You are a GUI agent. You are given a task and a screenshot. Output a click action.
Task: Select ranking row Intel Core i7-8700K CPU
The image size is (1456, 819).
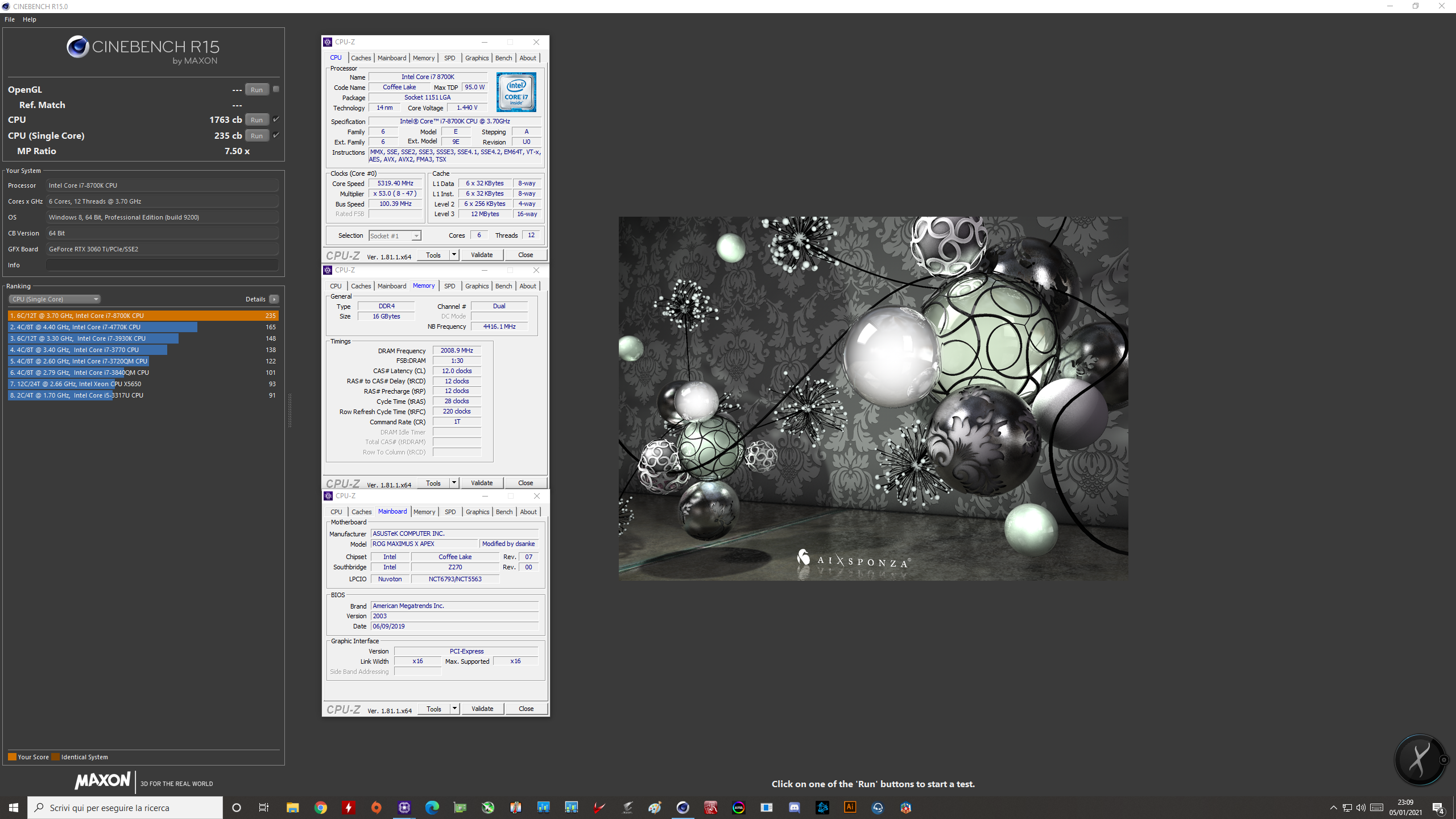pos(143,316)
